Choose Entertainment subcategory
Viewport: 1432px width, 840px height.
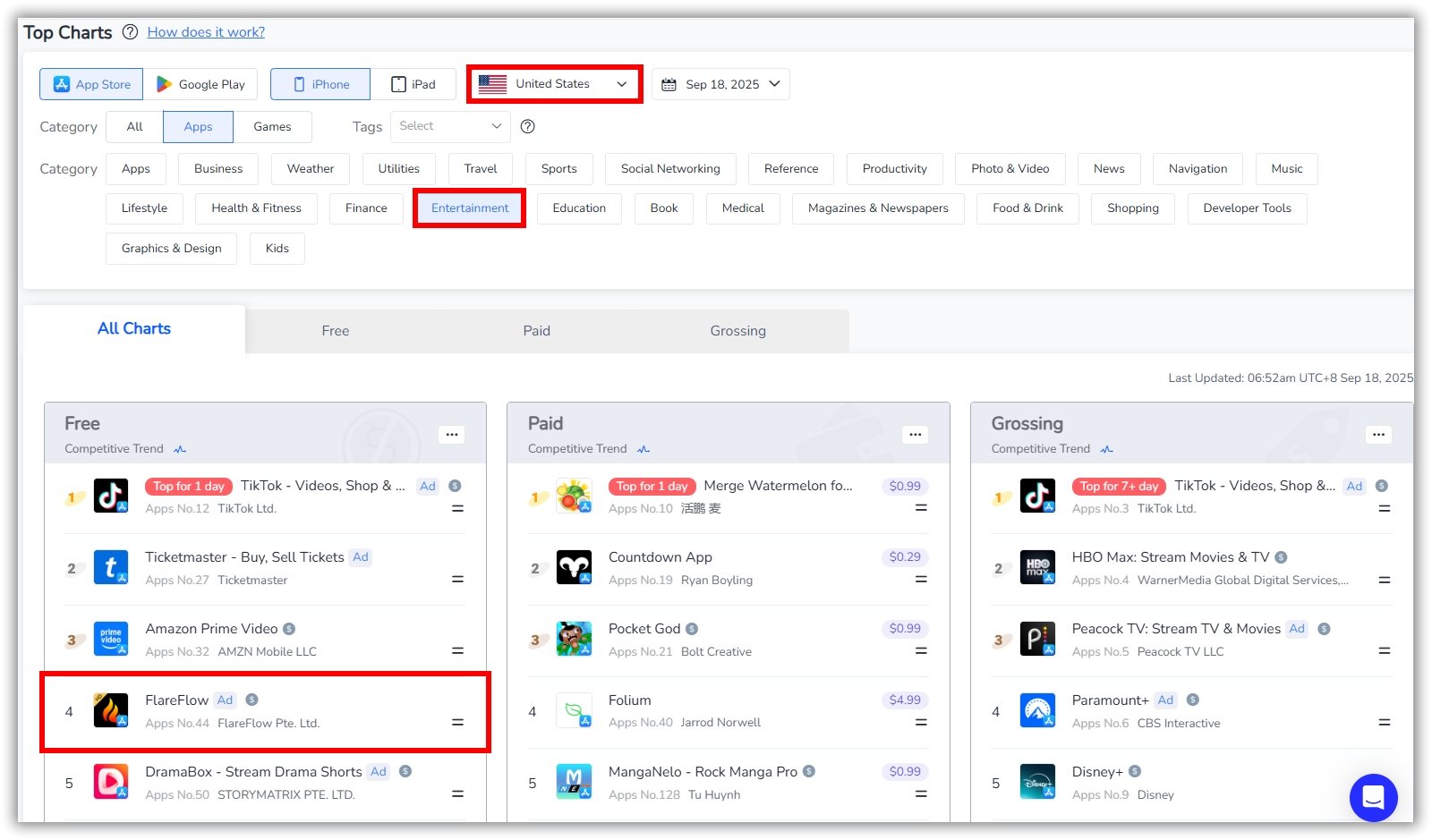click(470, 208)
